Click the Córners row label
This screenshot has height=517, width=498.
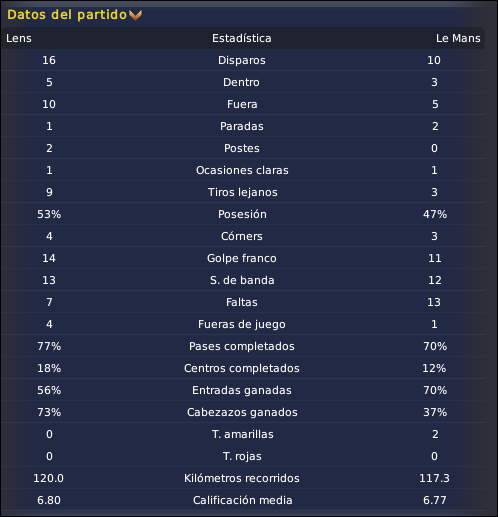click(242, 236)
